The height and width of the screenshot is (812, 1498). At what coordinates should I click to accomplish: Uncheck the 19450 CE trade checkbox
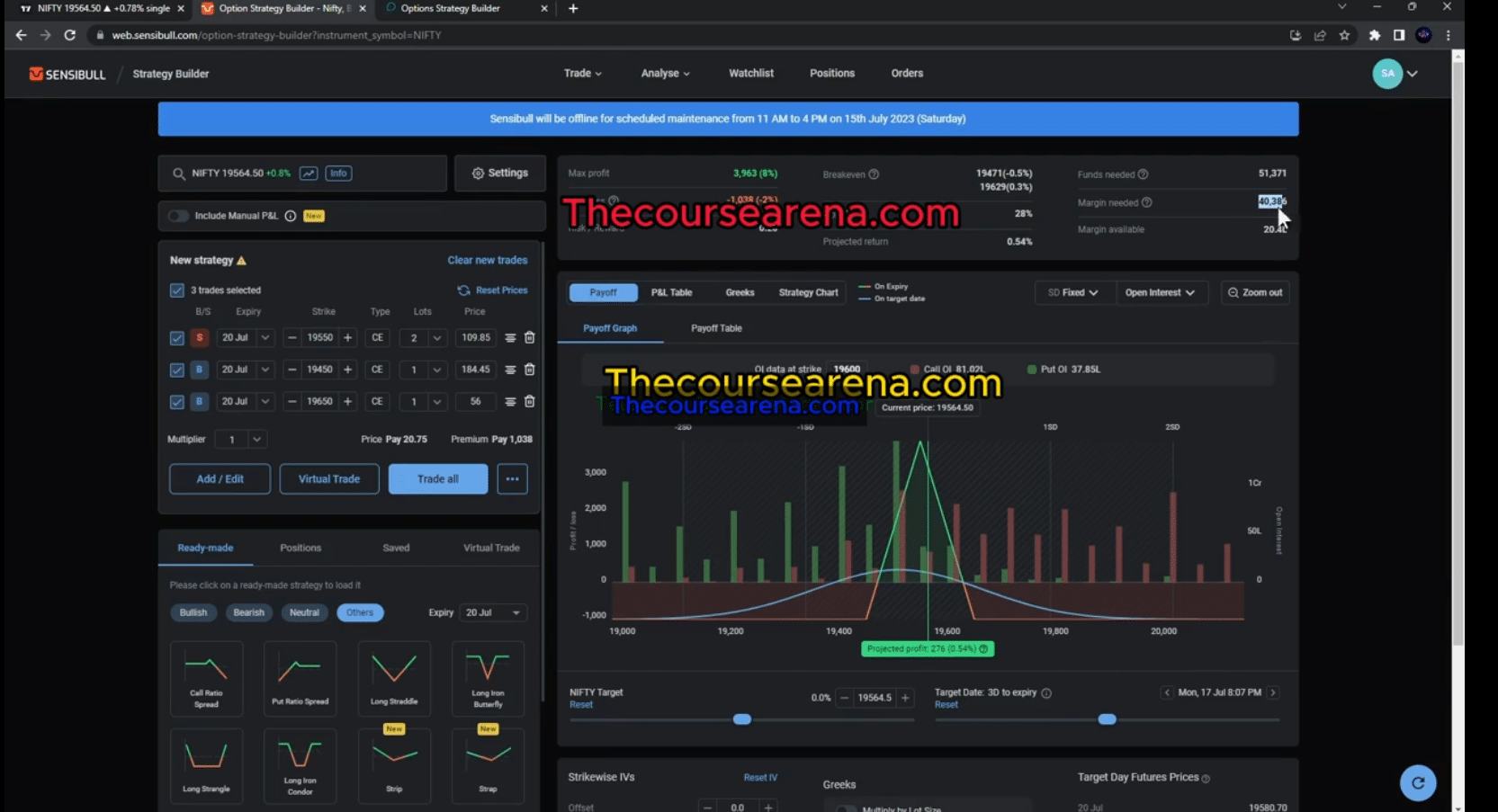[177, 370]
